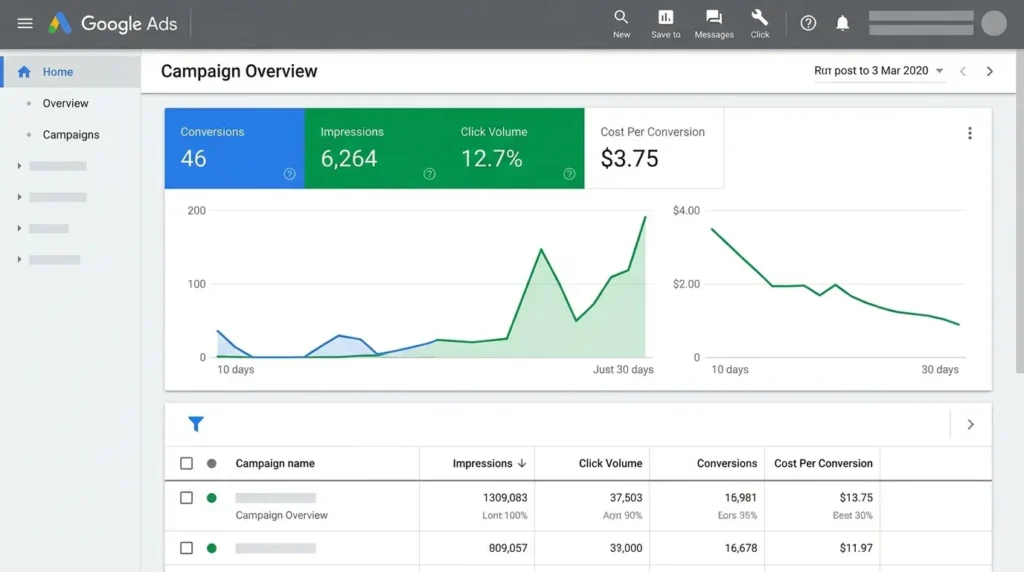Open first campaign's redacted name link
This screenshot has height=572, width=1024.
(276, 498)
